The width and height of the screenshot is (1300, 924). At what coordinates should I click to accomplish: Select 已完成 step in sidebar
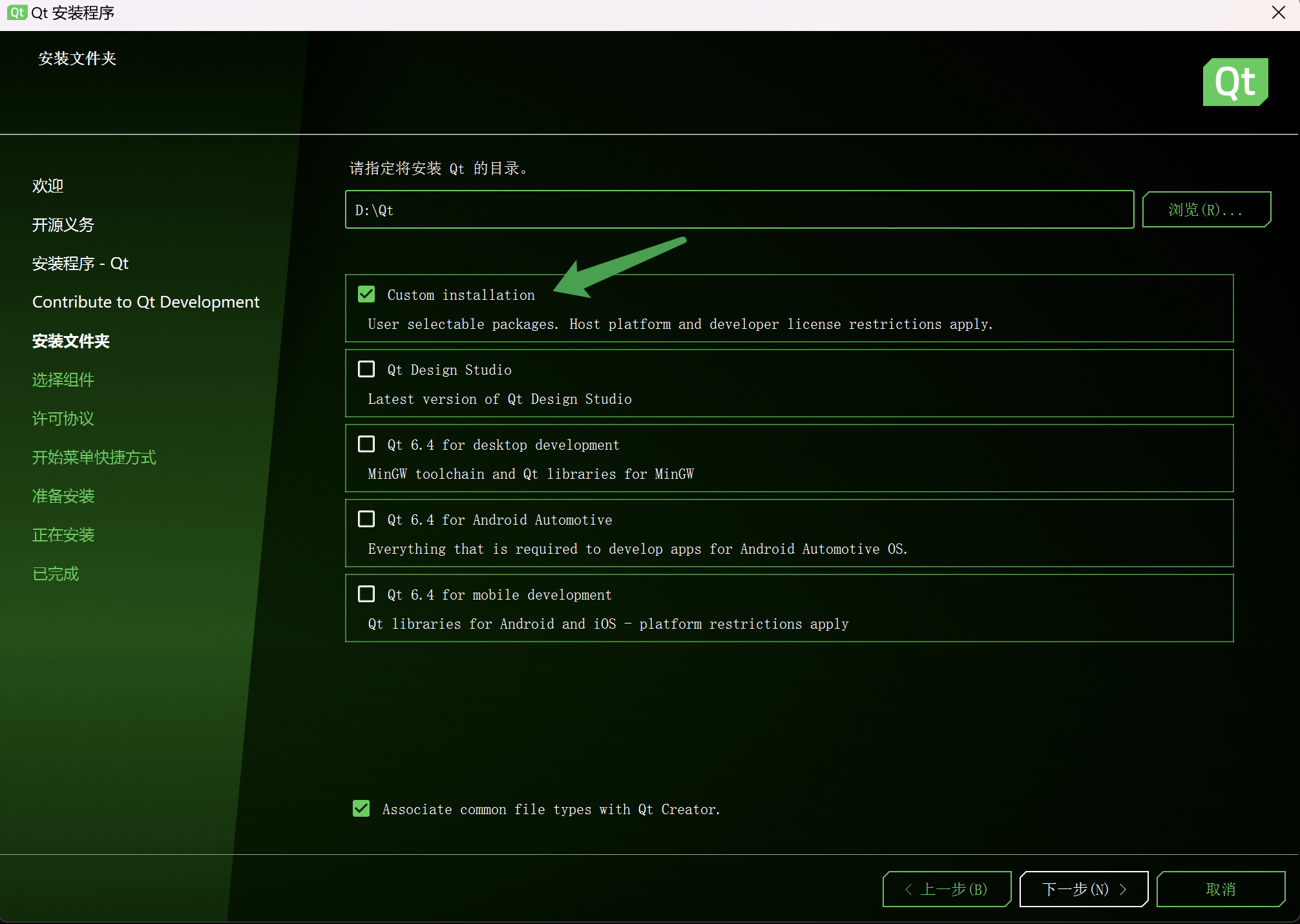click(56, 574)
